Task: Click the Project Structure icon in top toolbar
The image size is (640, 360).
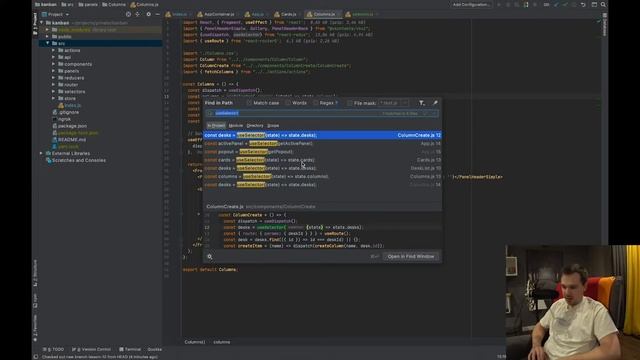Action: (x=594, y=4)
